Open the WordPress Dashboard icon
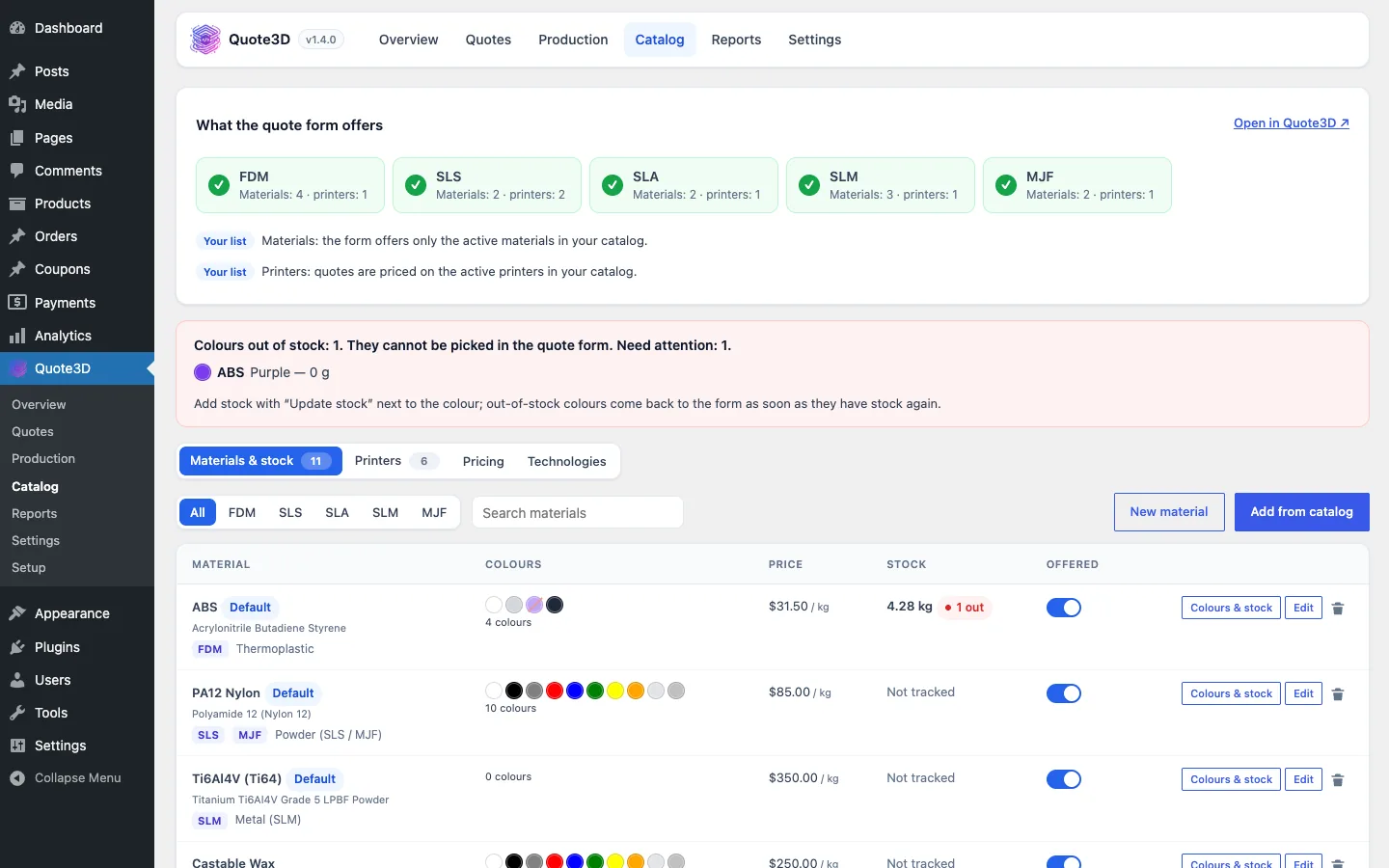 (x=17, y=28)
